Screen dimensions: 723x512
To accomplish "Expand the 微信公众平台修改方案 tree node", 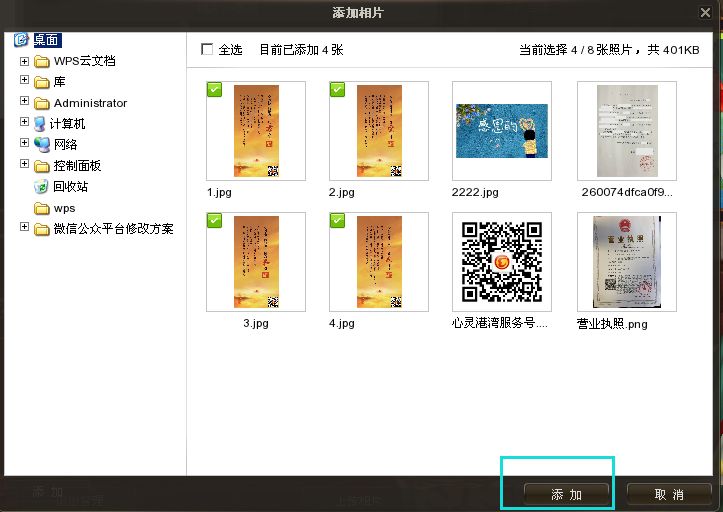I will (24, 226).
